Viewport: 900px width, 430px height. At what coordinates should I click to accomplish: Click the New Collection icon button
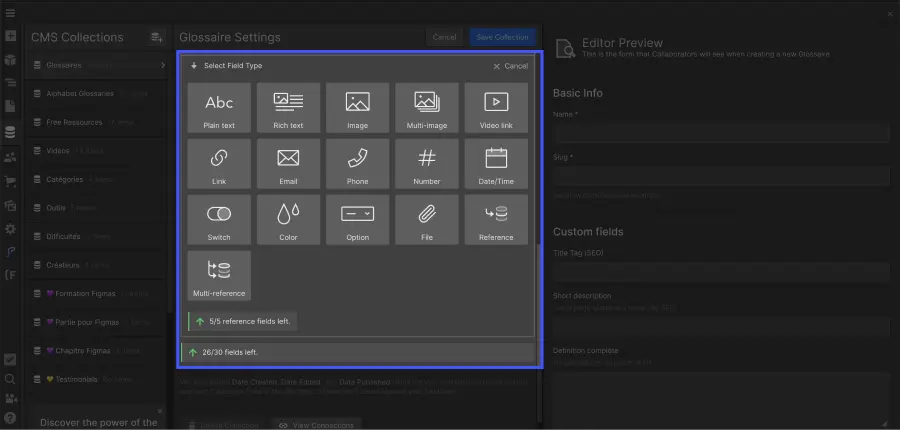tap(156, 37)
